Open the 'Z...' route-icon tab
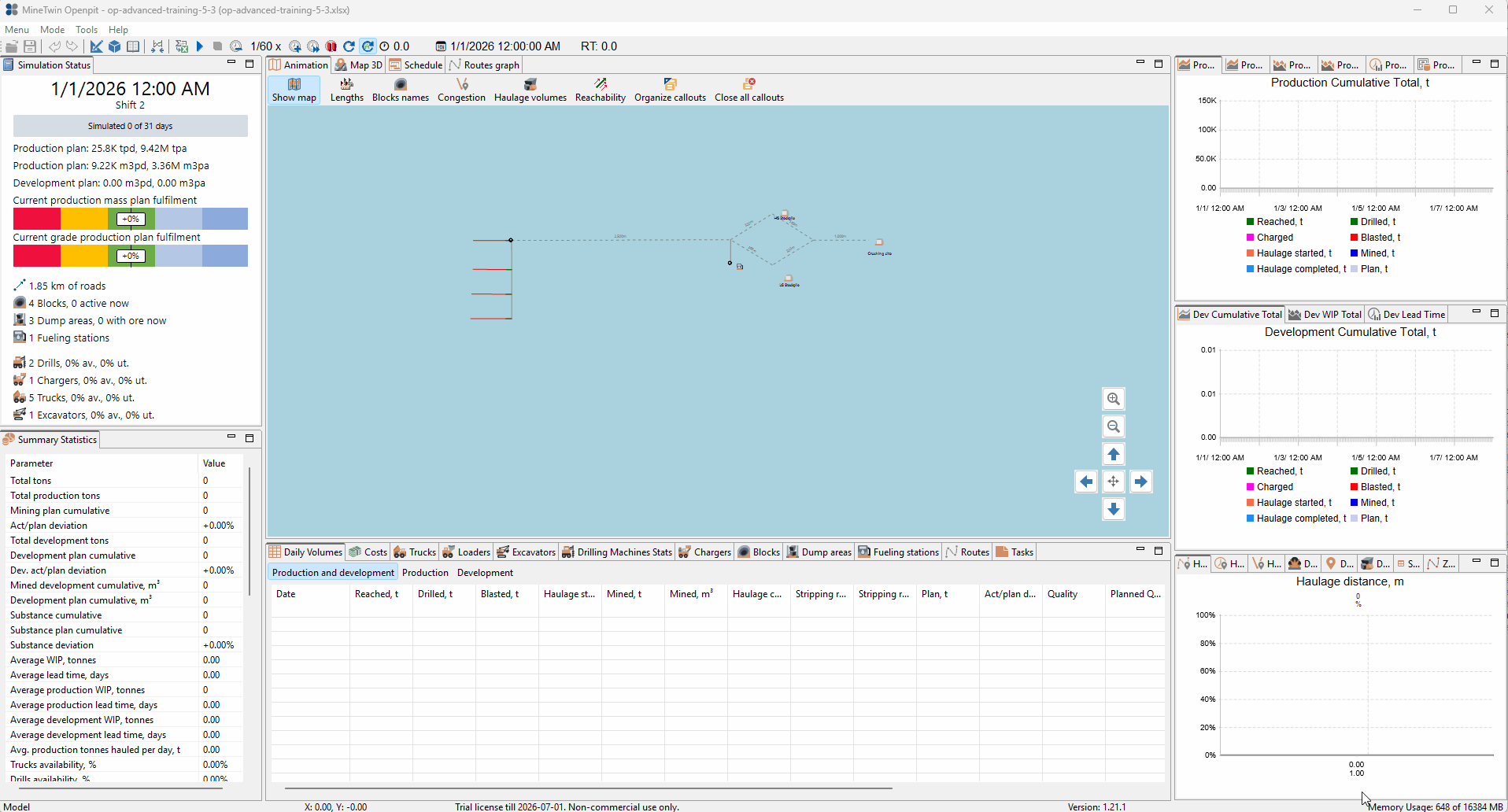The height and width of the screenshot is (812, 1508). point(1442,563)
